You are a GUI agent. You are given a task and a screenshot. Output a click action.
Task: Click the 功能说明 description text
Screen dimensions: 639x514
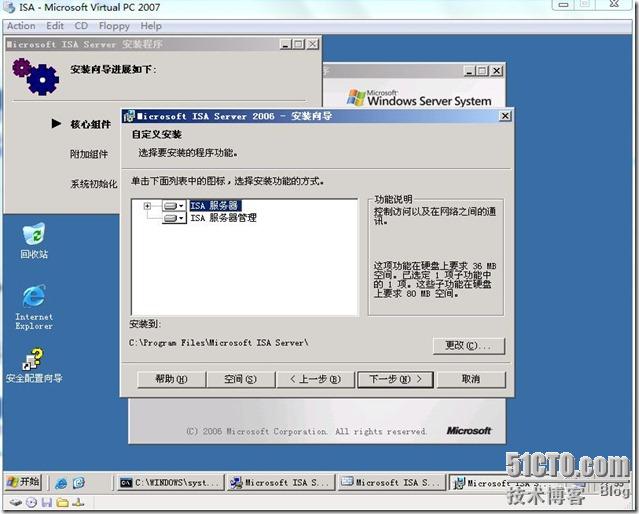click(435, 216)
